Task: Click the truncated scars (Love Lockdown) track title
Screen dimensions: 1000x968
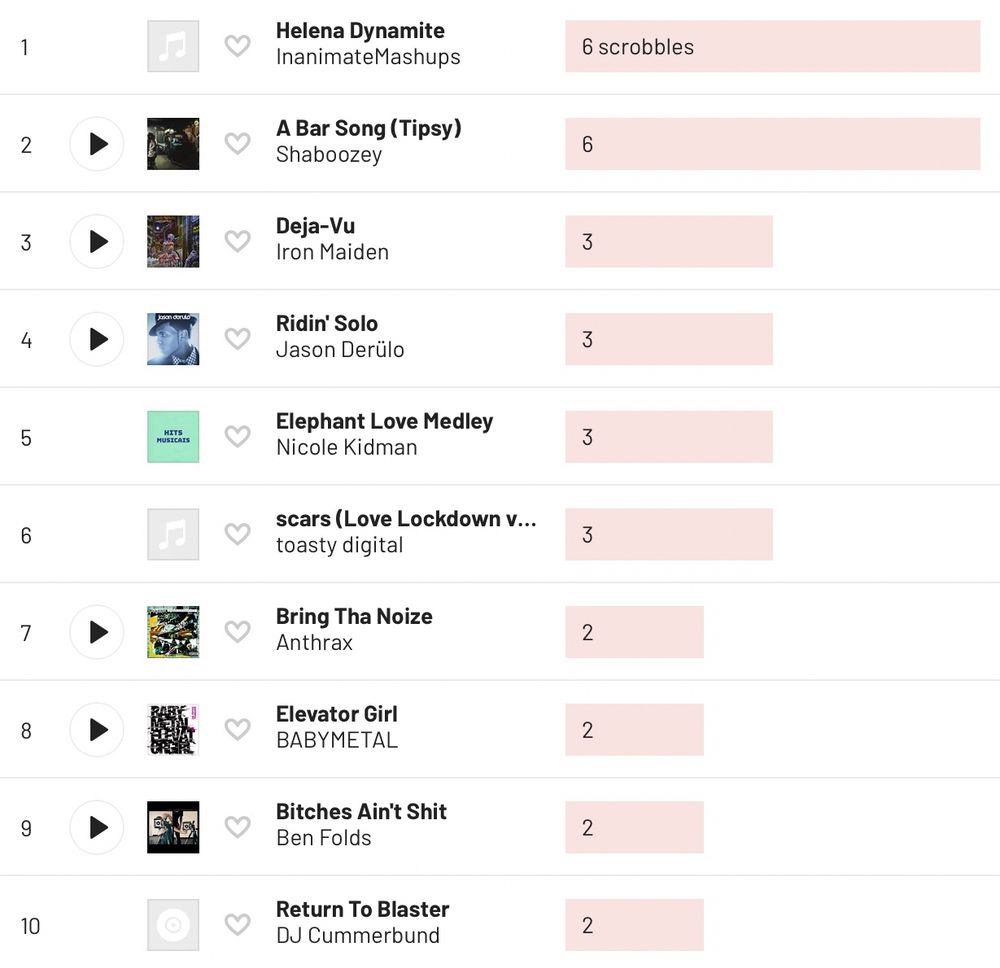Action: pos(405,519)
